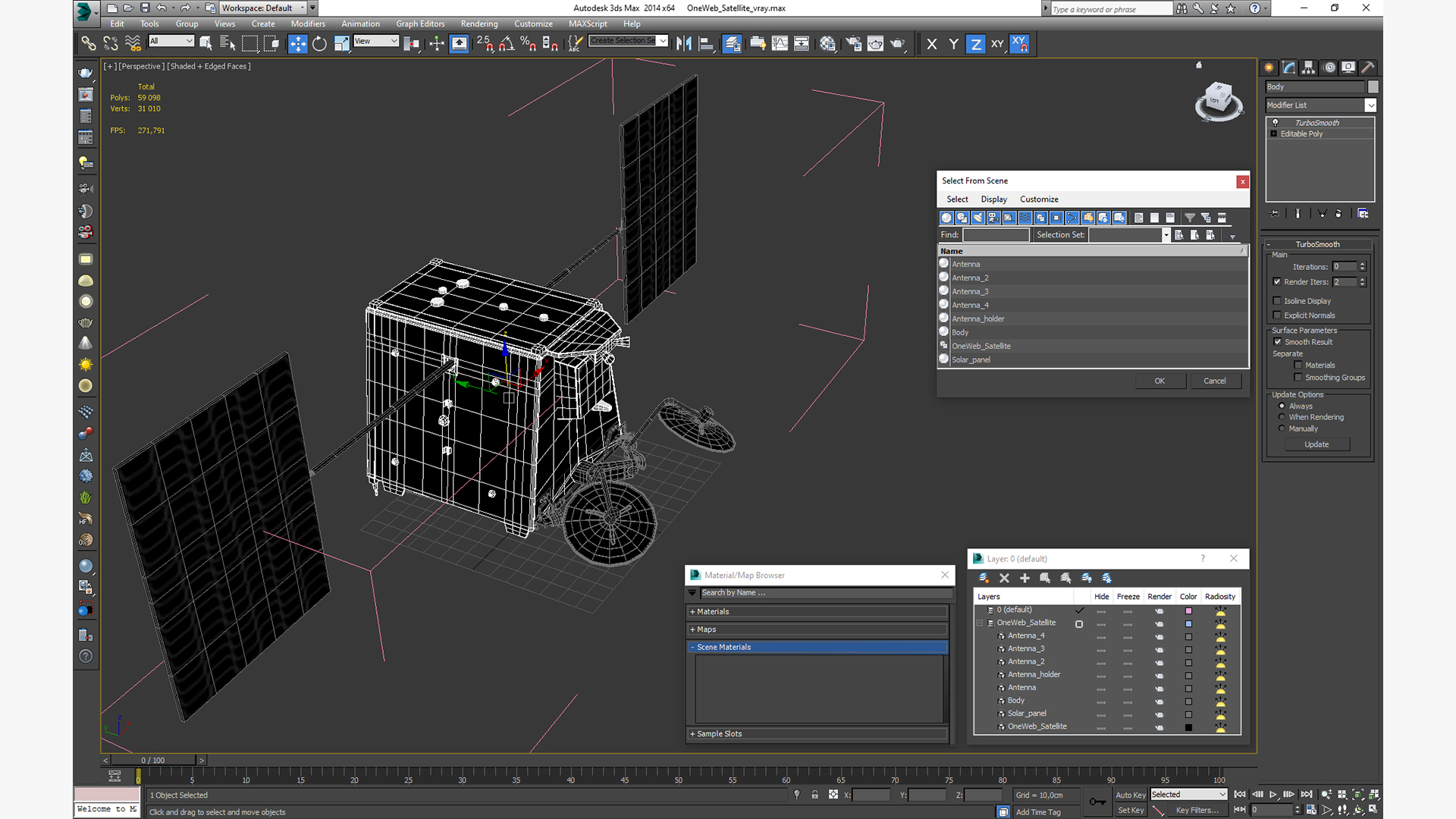Viewport: 1456px width, 819px height.
Task: Toggle the Smooth Result checkbox
Action: coord(1277,342)
